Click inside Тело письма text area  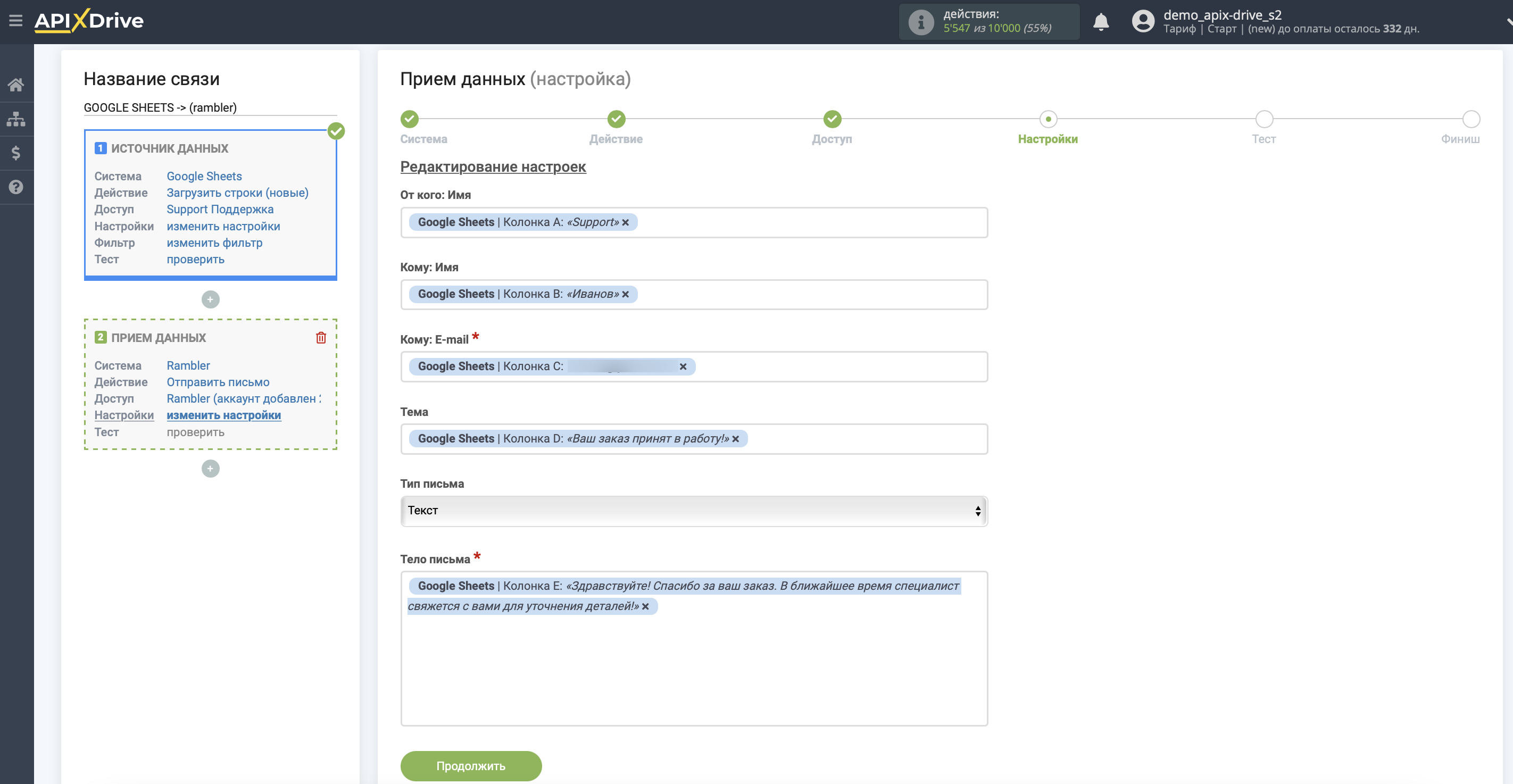[694, 648]
